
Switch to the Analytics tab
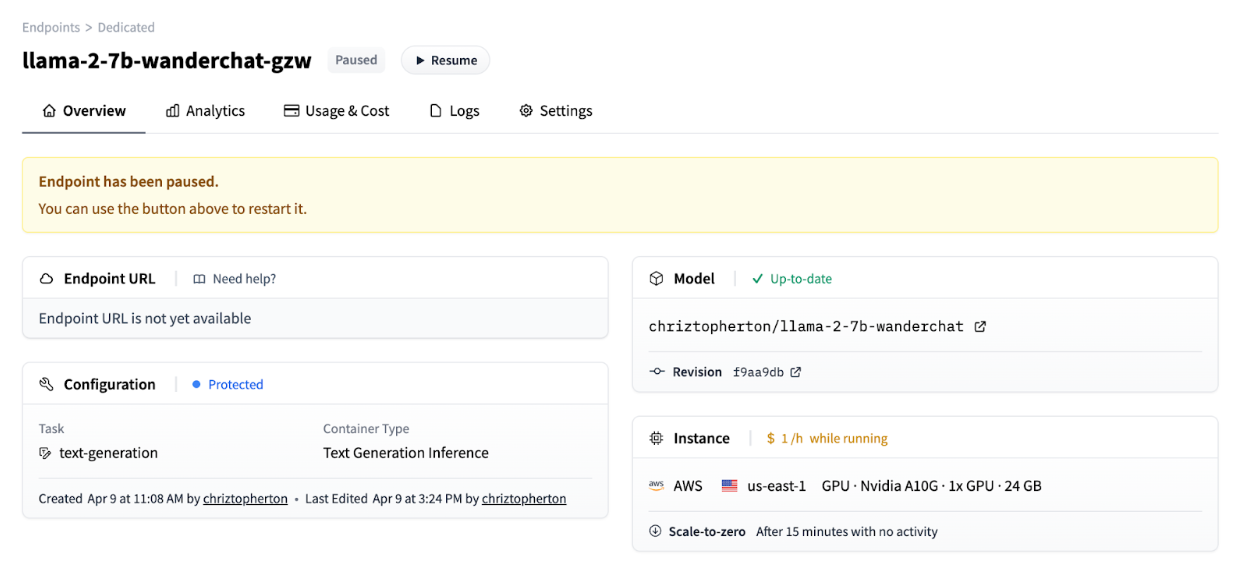pos(205,111)
